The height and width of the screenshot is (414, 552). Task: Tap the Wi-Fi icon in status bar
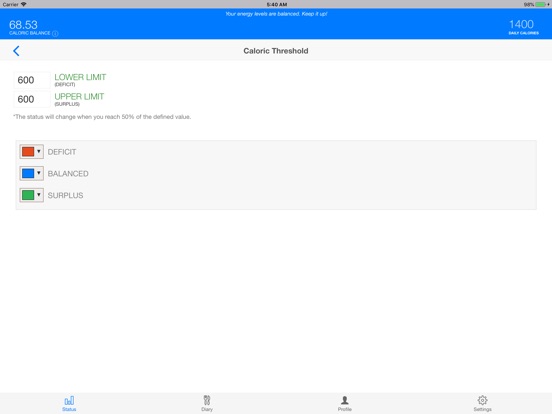pyautogui.click(x=24, y=4)
